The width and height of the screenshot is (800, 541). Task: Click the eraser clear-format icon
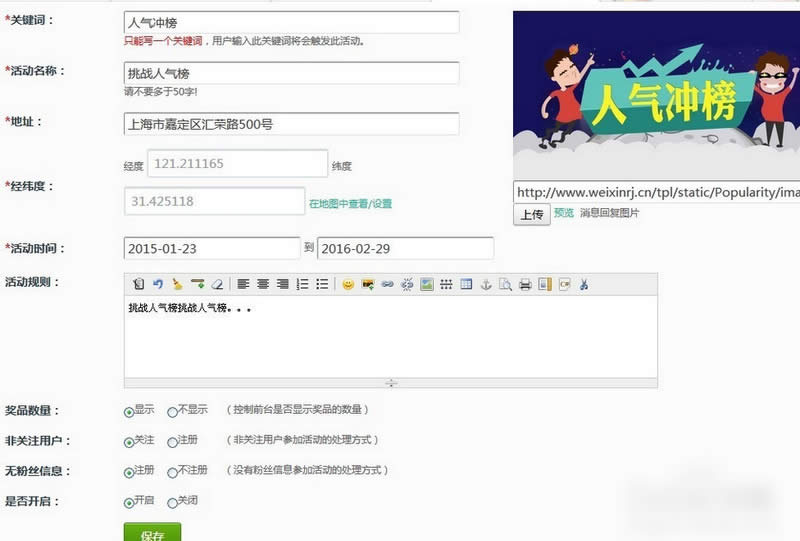click(x=217, y=284)
